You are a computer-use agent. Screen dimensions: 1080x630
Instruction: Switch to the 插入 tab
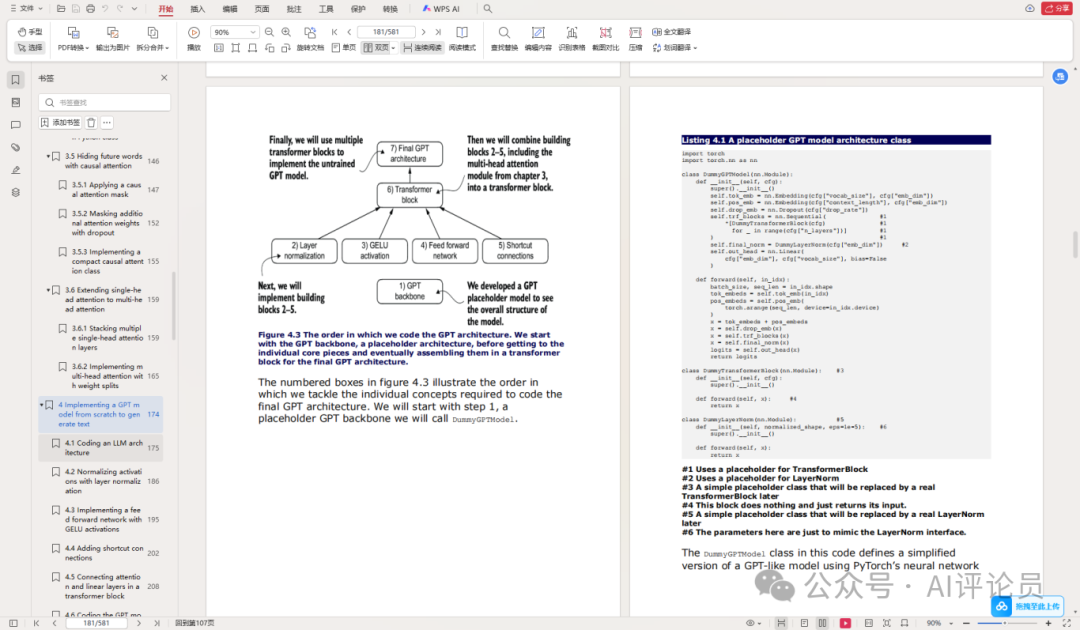point(198,9)
